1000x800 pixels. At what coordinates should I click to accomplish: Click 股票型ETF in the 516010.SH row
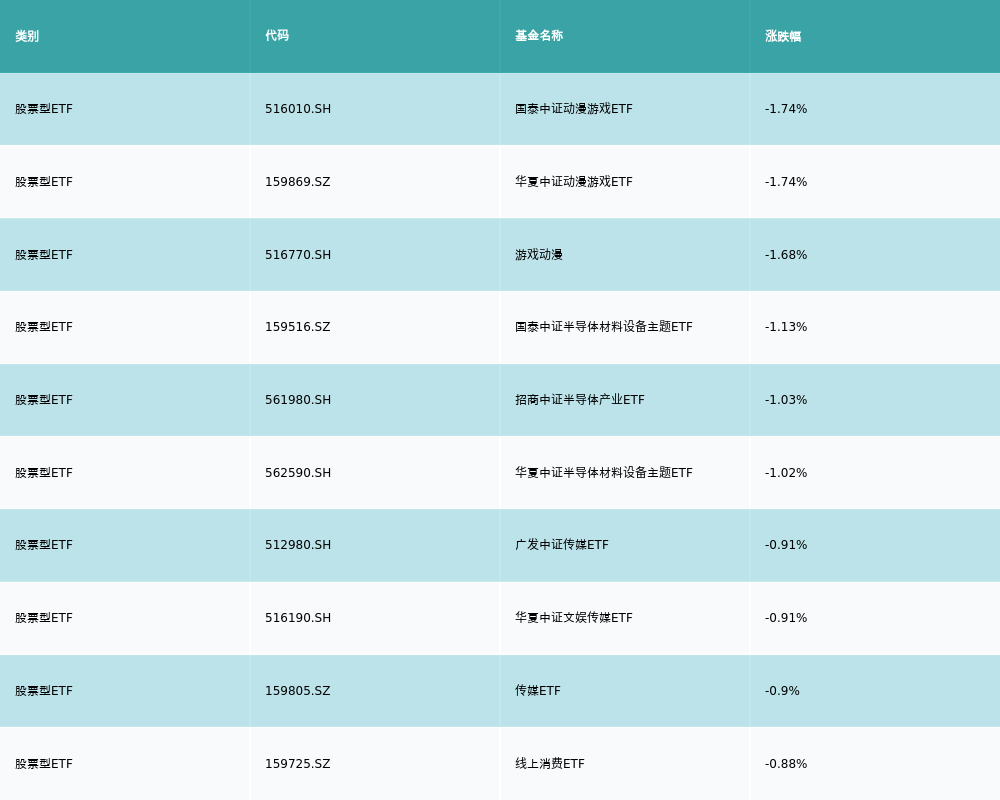[x=44, y=109]
